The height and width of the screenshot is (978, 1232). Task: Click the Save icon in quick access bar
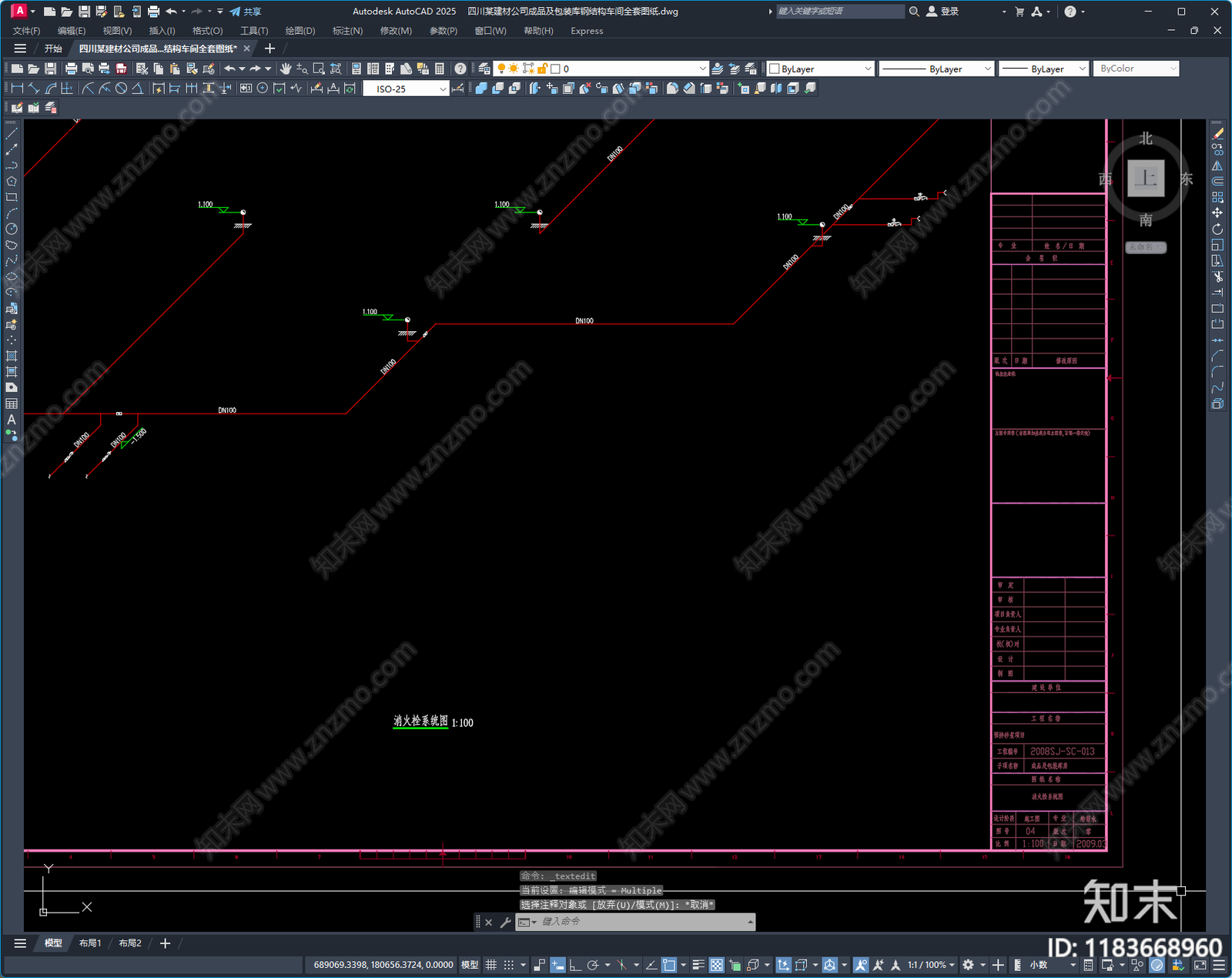coord(85,12)
